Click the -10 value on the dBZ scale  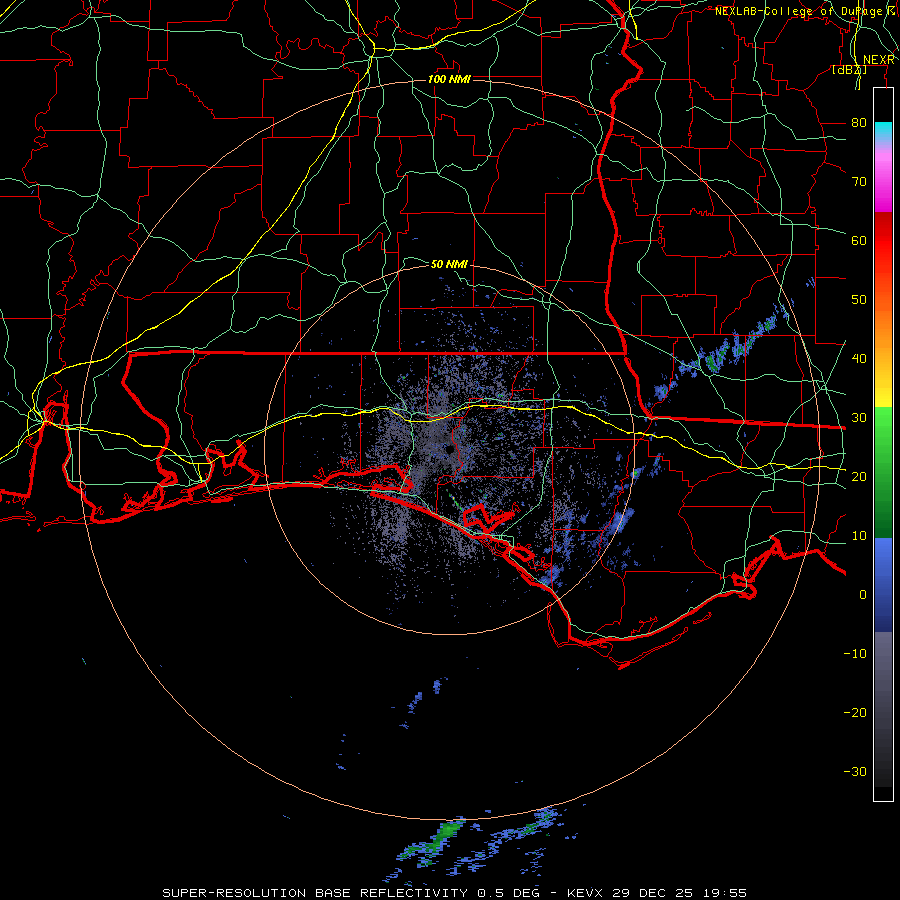point(855,654)
